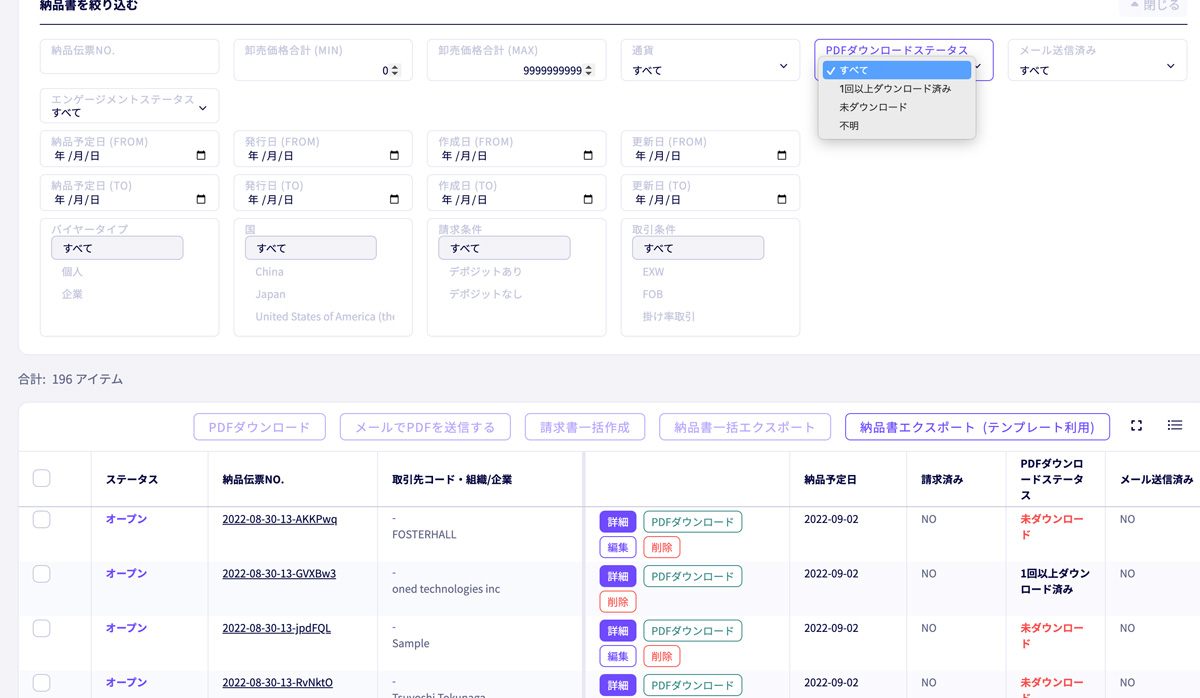Click the 納品予定日 (FROM) date field
The height and width of the screenshot is (698, 1200).
coord(129,149)
